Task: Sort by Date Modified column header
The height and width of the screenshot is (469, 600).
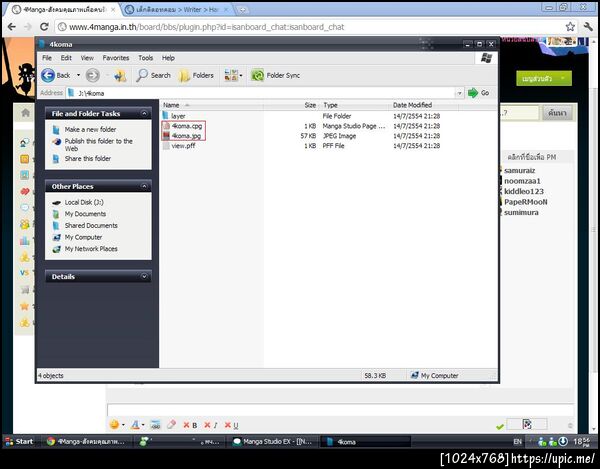Action: tap(412, 105)
